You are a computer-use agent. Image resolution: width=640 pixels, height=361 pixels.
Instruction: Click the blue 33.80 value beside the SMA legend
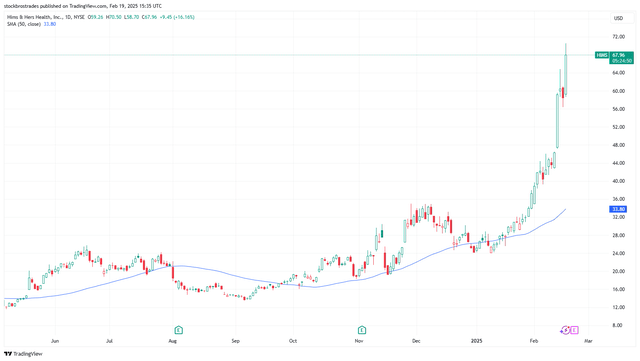point(50,24)
